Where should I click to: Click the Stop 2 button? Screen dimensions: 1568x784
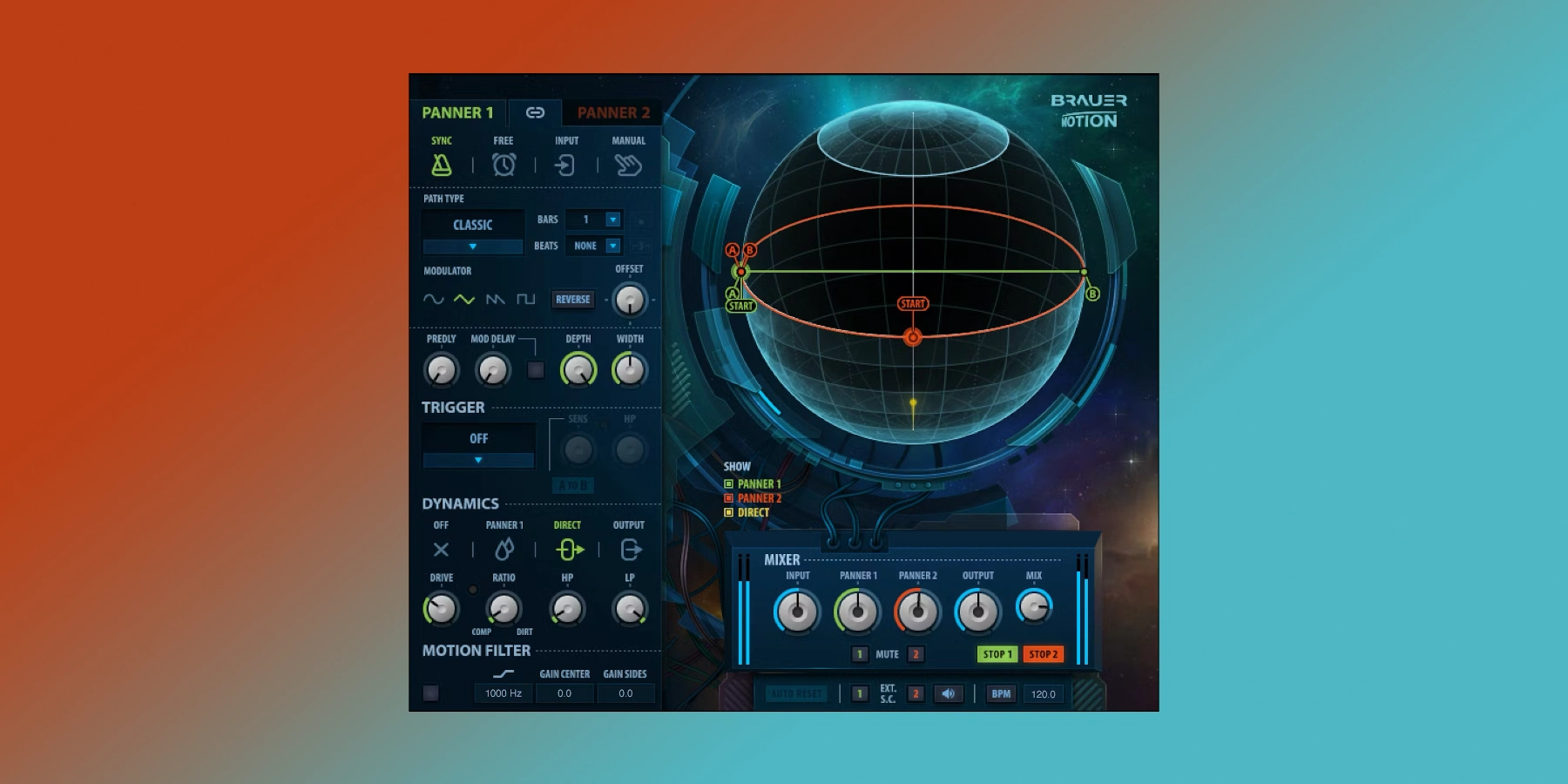point(1043,654)
